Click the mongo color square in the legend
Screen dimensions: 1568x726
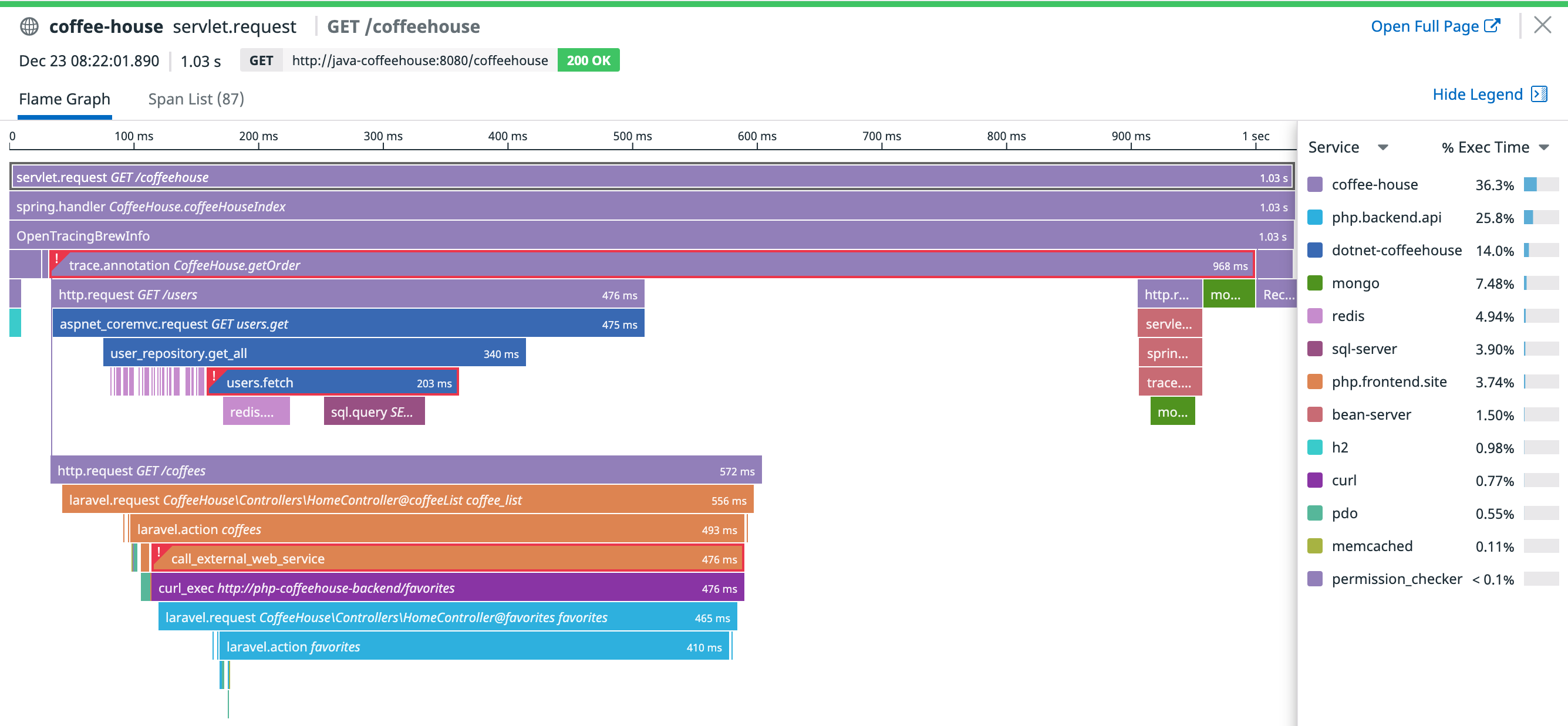click(x=1316, y=283)
